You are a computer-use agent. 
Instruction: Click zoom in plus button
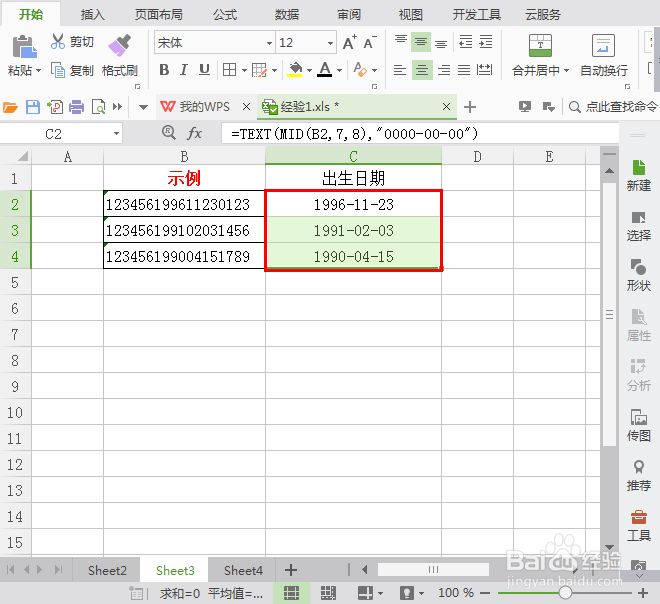(642, 593)
